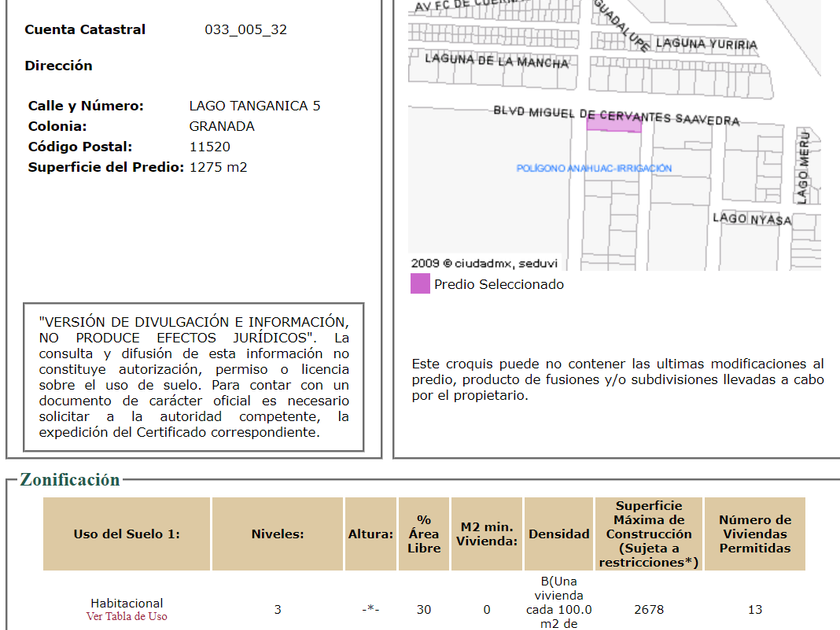The image size is (840, 630).
Task: Click LAGUNA DE LA MANCHA street label
Action: (x=497, y=61)
